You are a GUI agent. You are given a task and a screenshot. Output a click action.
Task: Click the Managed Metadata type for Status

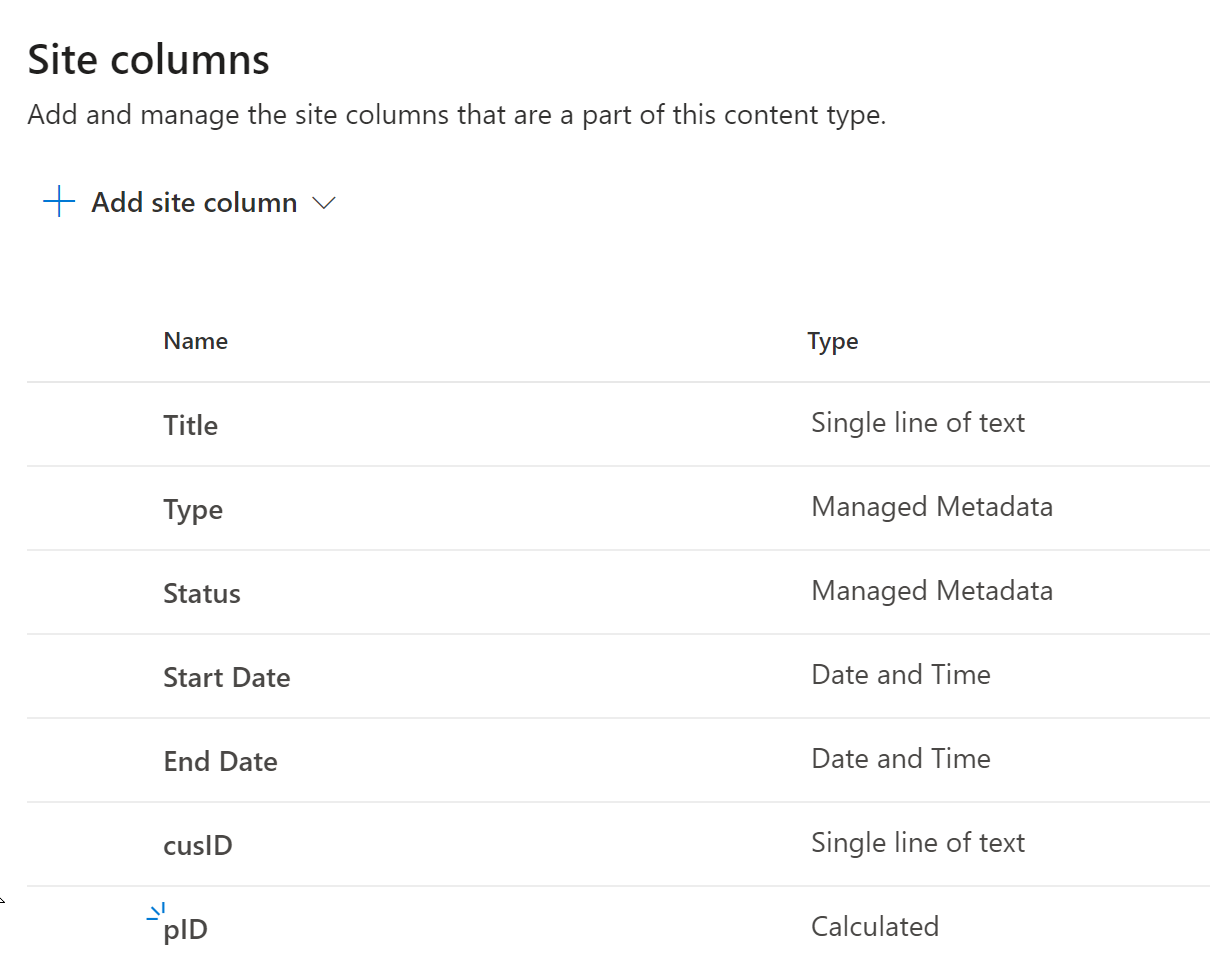[x=932, y=591]
